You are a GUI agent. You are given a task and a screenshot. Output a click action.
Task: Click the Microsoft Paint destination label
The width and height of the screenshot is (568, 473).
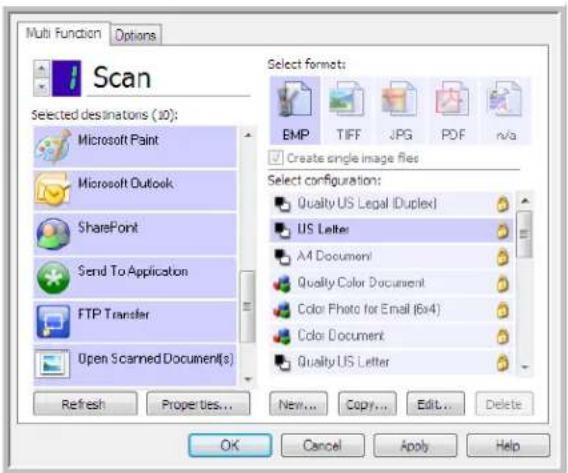point(118,140)
